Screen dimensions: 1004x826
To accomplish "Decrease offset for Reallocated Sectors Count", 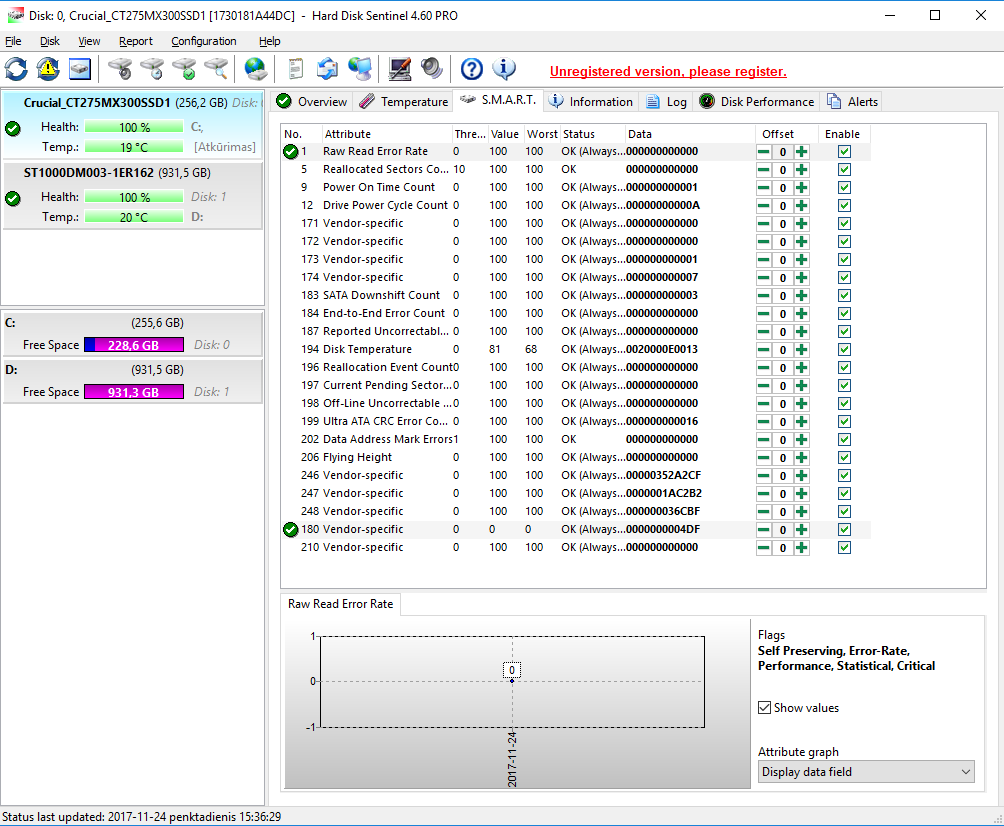I will point(763,170).
